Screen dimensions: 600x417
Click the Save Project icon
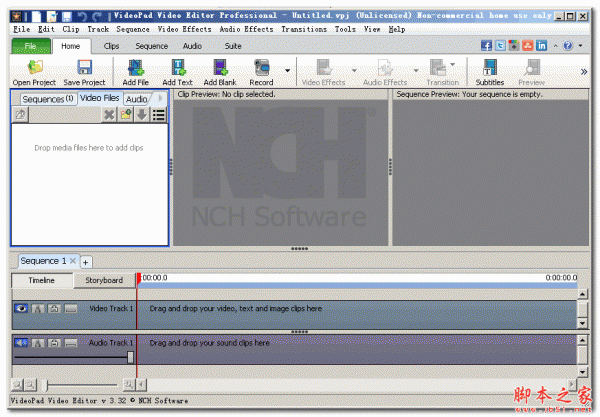pos(84,67)
